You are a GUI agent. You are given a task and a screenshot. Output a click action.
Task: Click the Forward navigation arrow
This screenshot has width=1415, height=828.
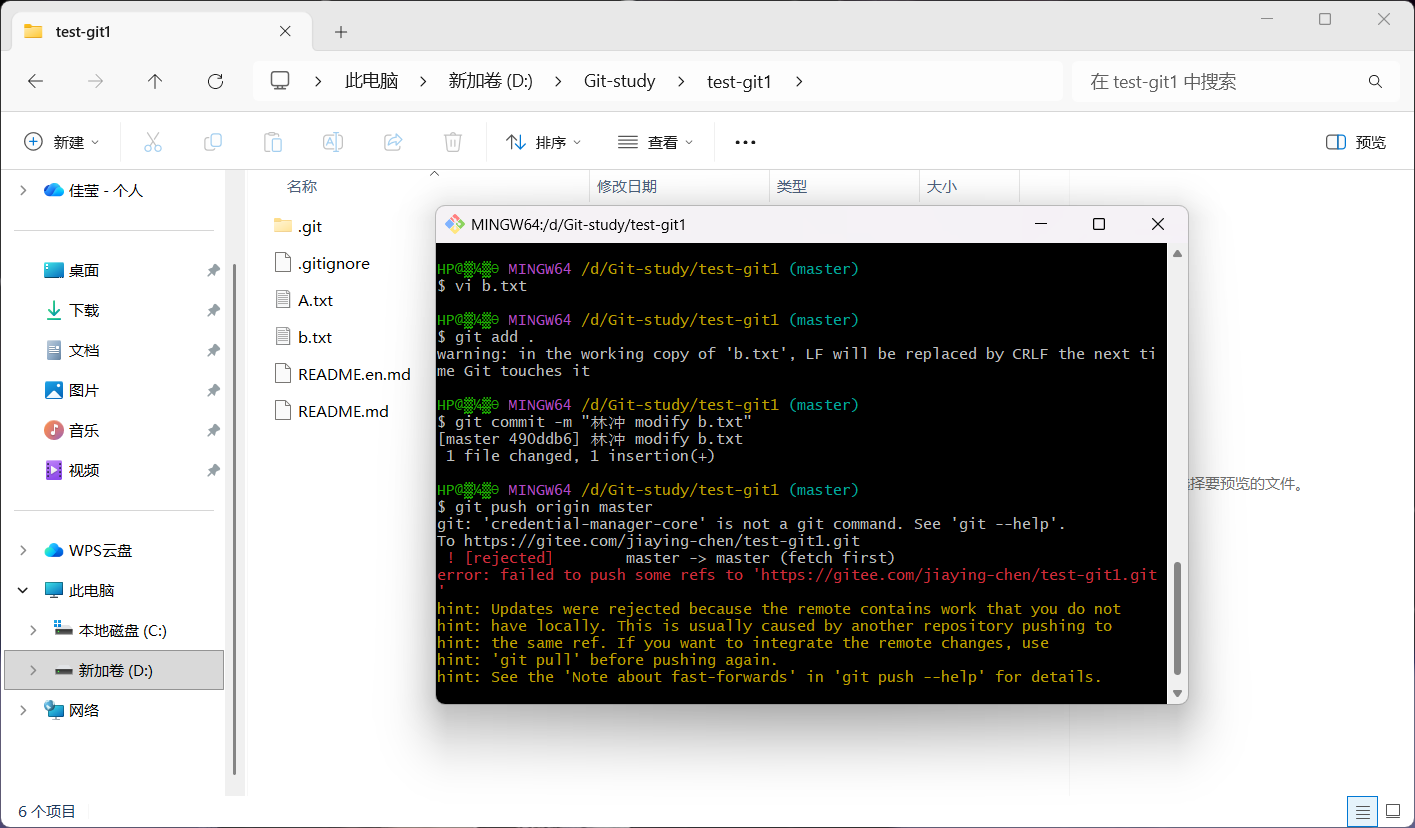click(x=96, y=82)
